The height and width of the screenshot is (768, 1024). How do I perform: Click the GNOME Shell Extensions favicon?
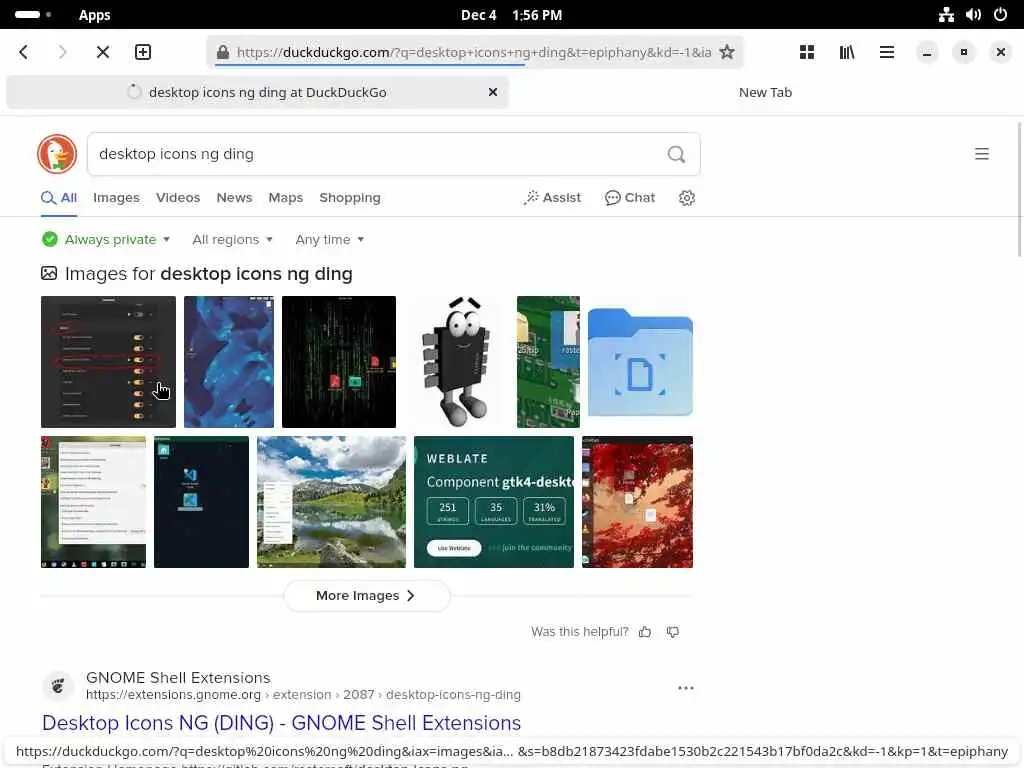tap(58, 686)
